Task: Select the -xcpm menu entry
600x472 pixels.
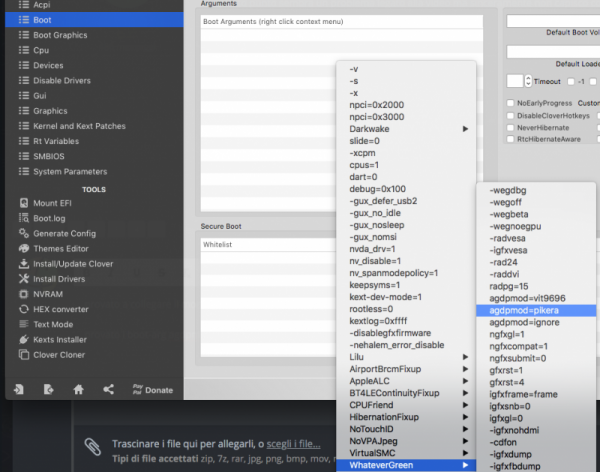Action: [x=406, y=153]
